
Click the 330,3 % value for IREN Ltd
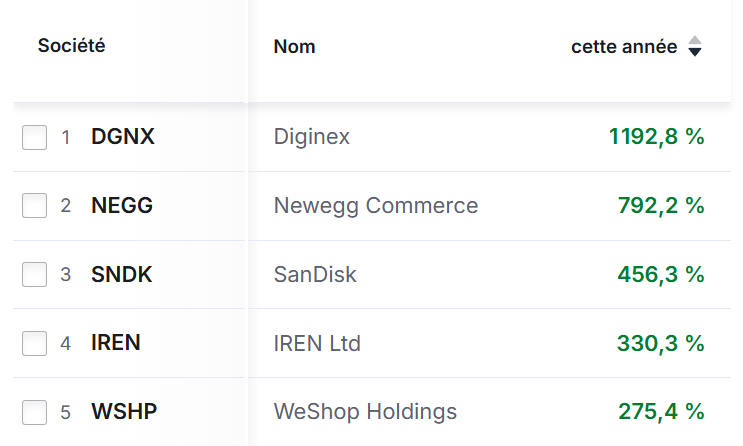coord(661,343)
